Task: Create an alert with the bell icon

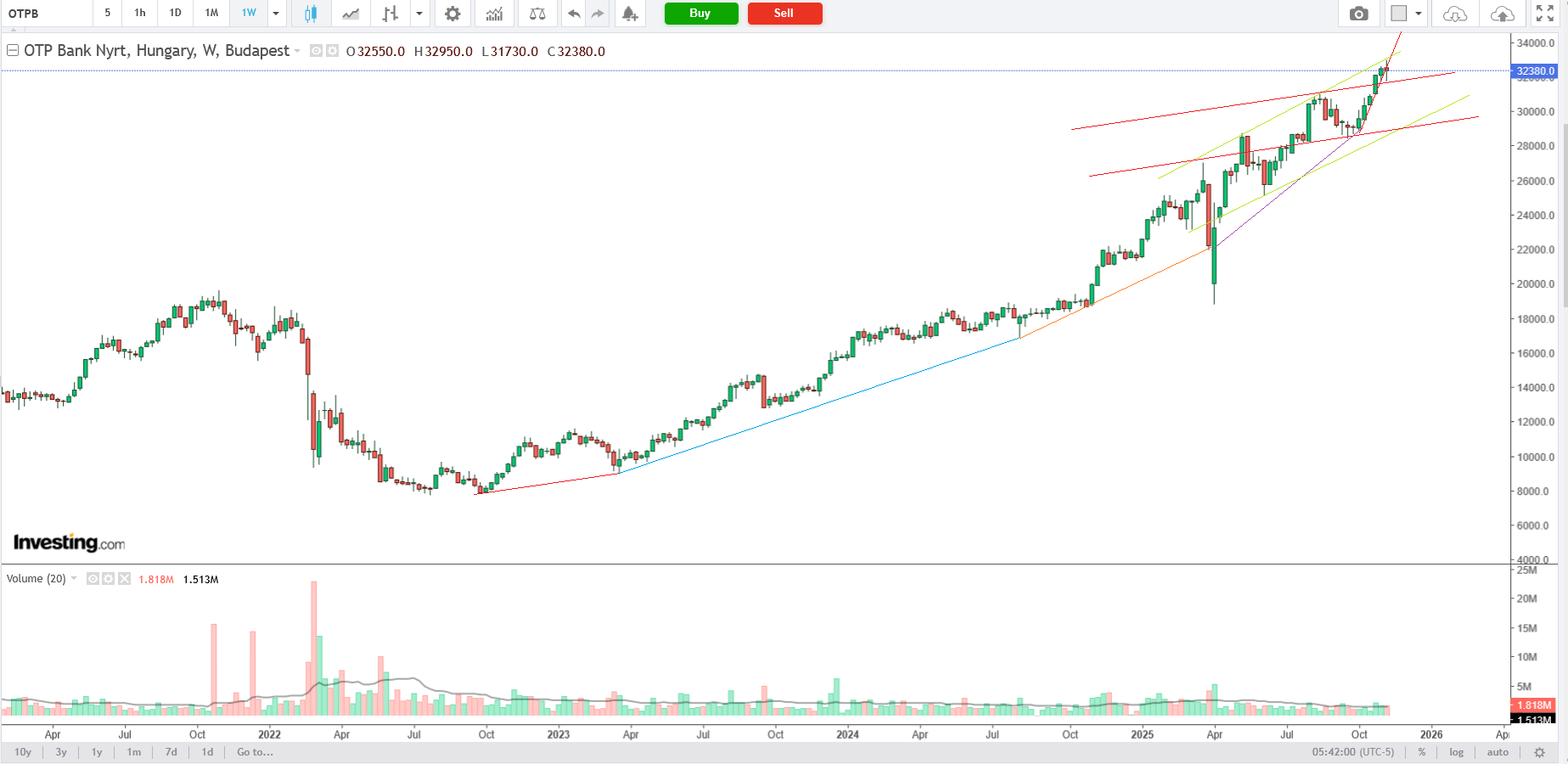Action: (x=629, y=14)
